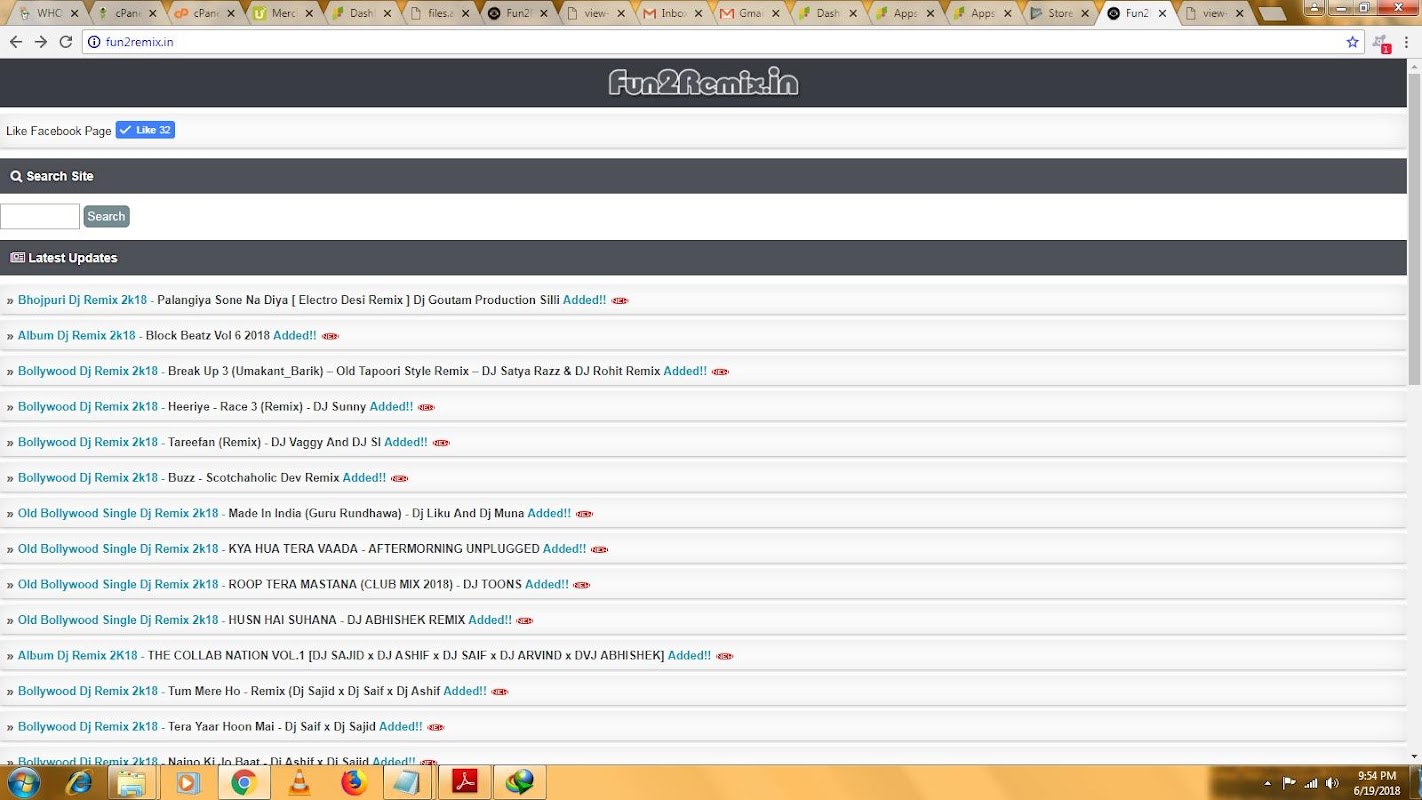Open the Chrome three-dot menu
The width and height of the screenshot is (1422, 800).
tap(1408, 42)
